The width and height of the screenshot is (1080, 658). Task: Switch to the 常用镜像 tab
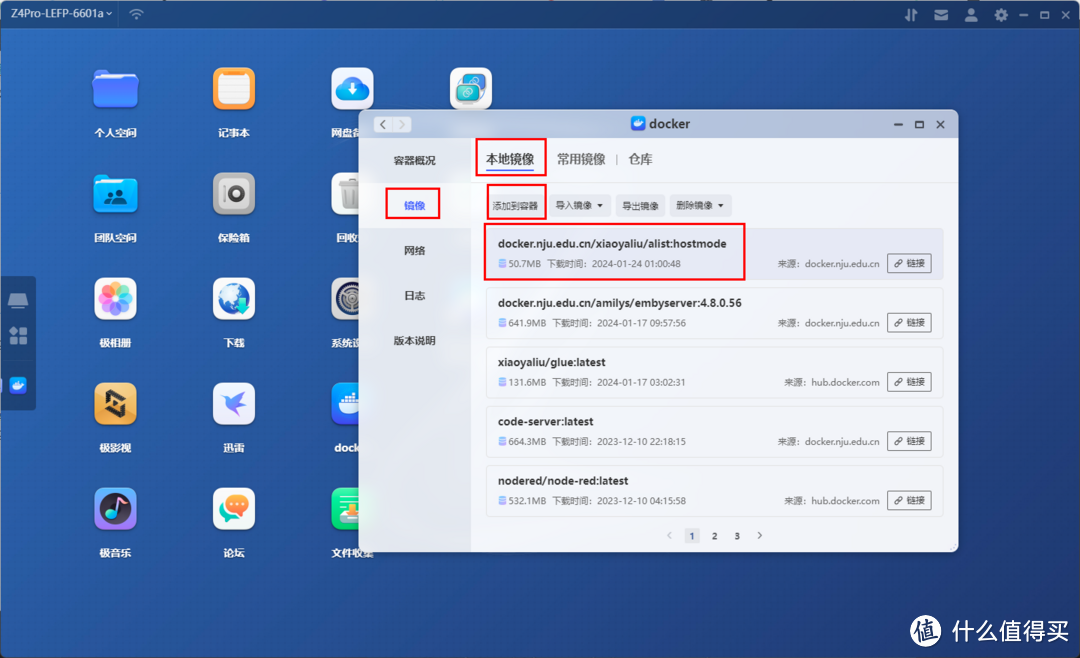pos(581,159)
